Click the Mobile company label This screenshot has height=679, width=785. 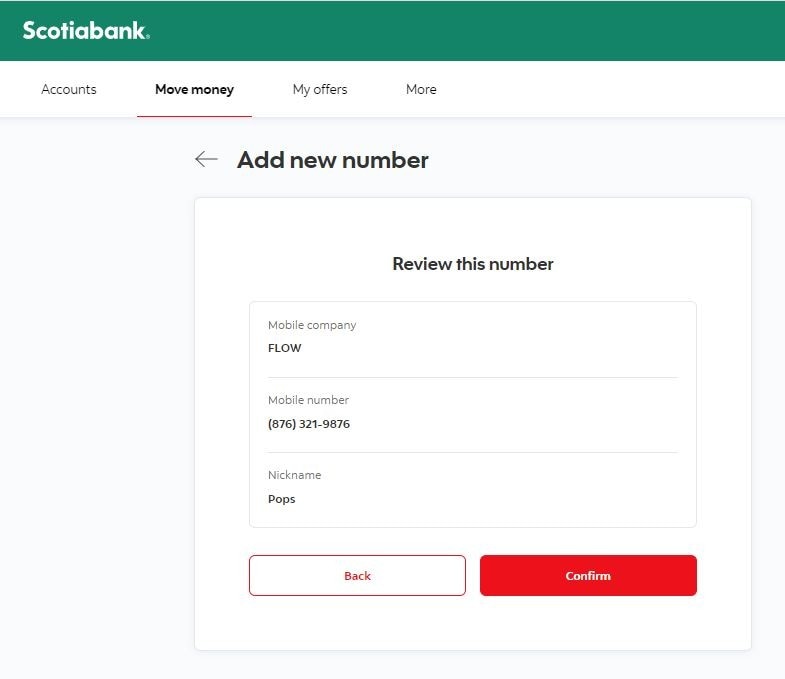(x=312, y=325)
